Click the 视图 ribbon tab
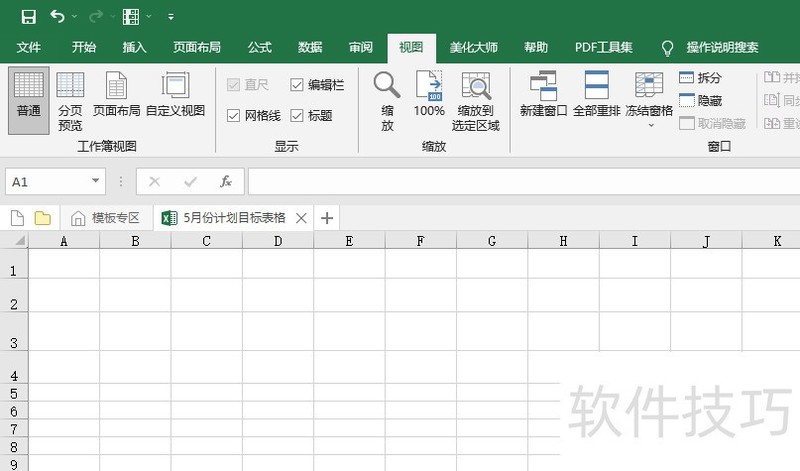This screenshot has height=471, width=800. (x=411, y=47)
